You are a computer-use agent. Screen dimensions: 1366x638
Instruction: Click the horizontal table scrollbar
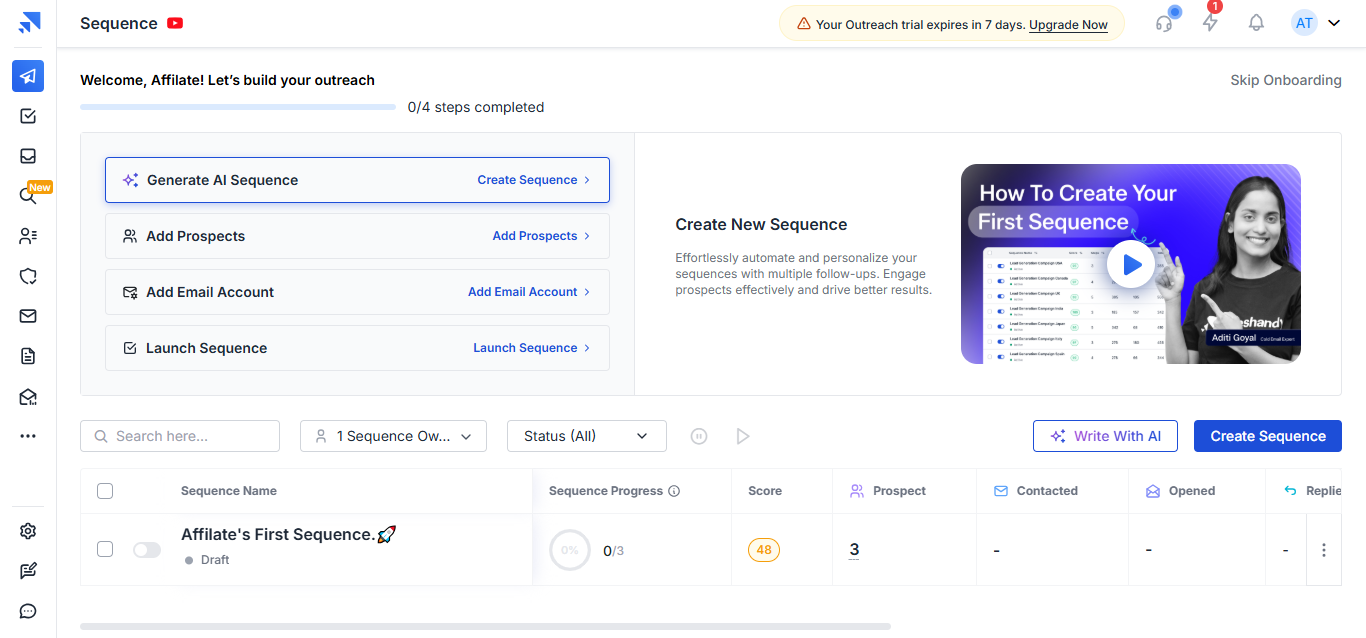tap(485, 626)
